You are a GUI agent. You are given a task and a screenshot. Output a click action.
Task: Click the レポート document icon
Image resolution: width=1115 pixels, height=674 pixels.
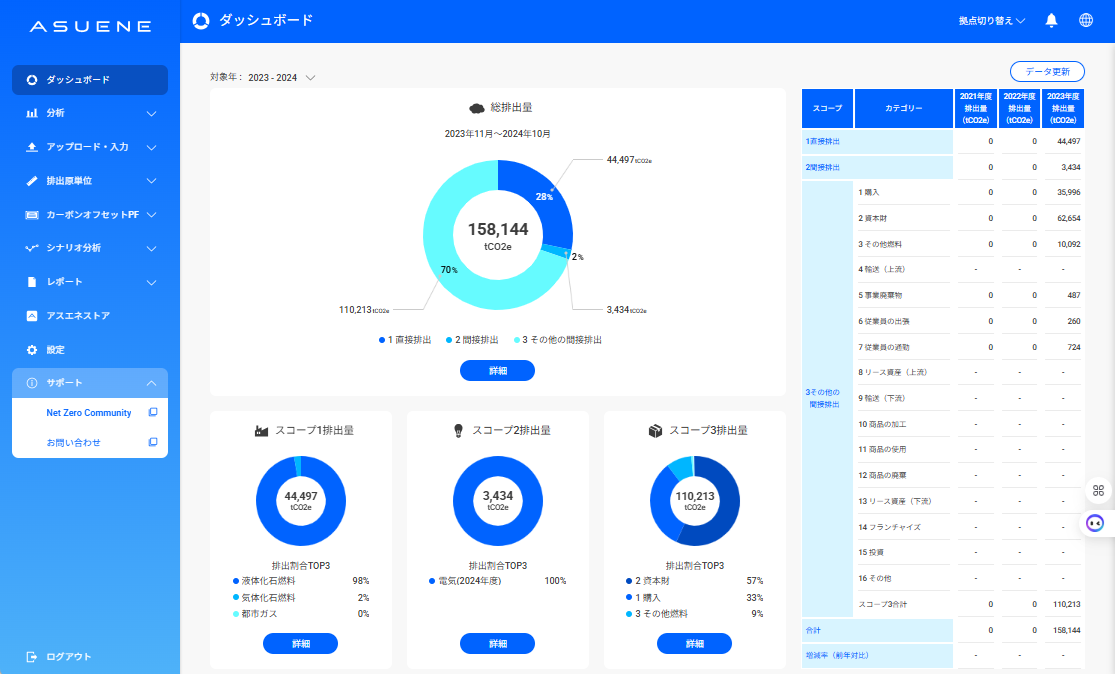31,282
